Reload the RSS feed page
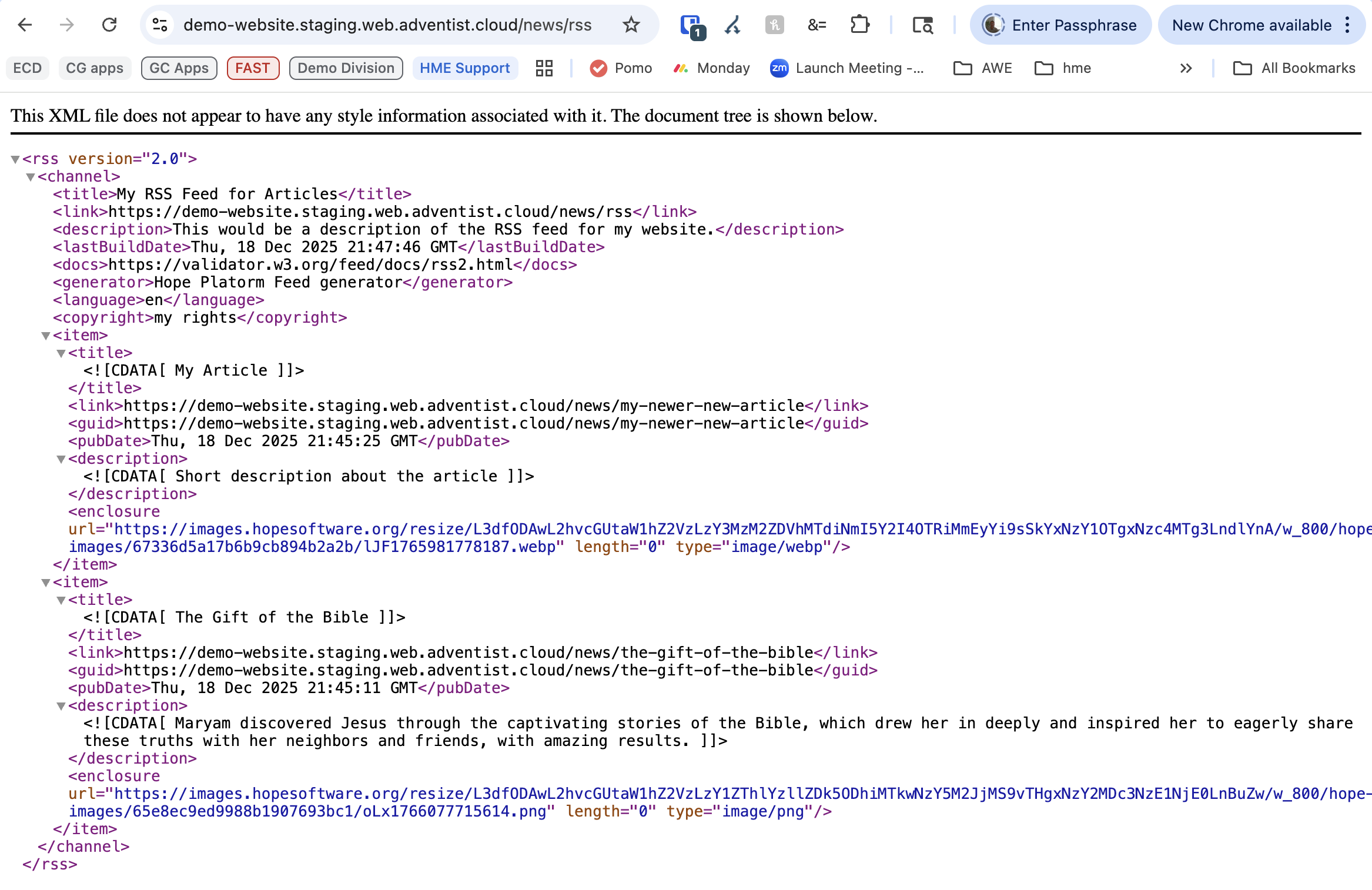 (x=109, y=25)
